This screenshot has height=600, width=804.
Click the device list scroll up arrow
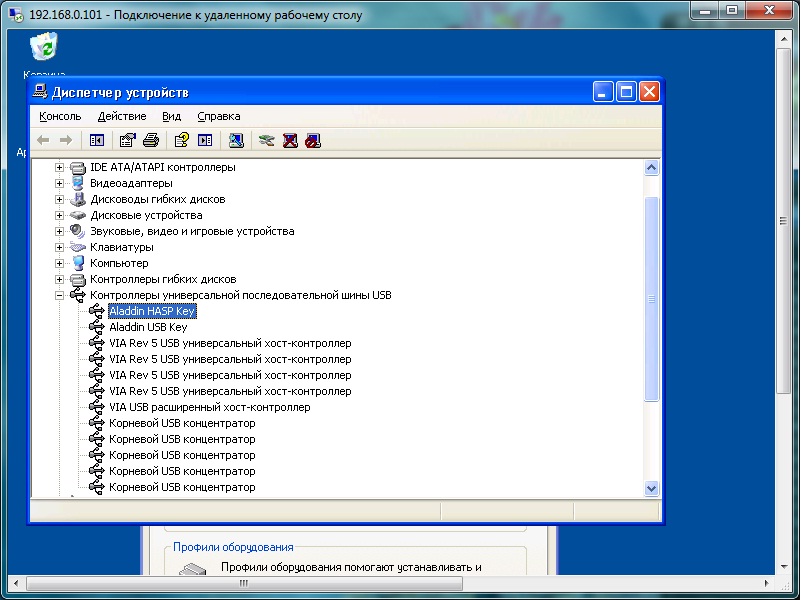click(x=651, y=168)
